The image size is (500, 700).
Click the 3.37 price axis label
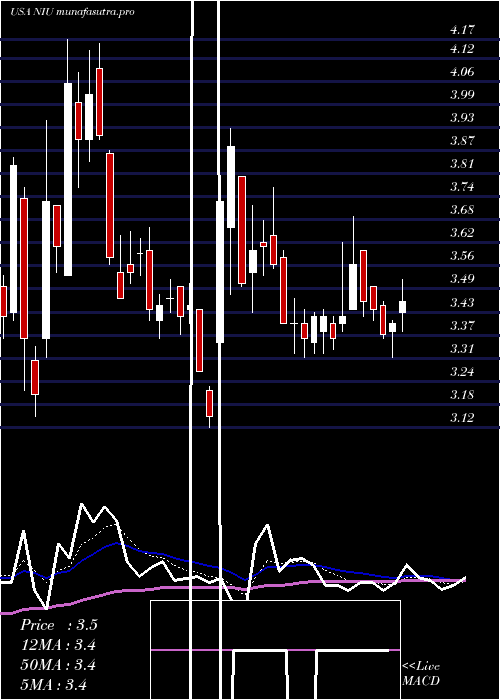click(x=462, y=325)
